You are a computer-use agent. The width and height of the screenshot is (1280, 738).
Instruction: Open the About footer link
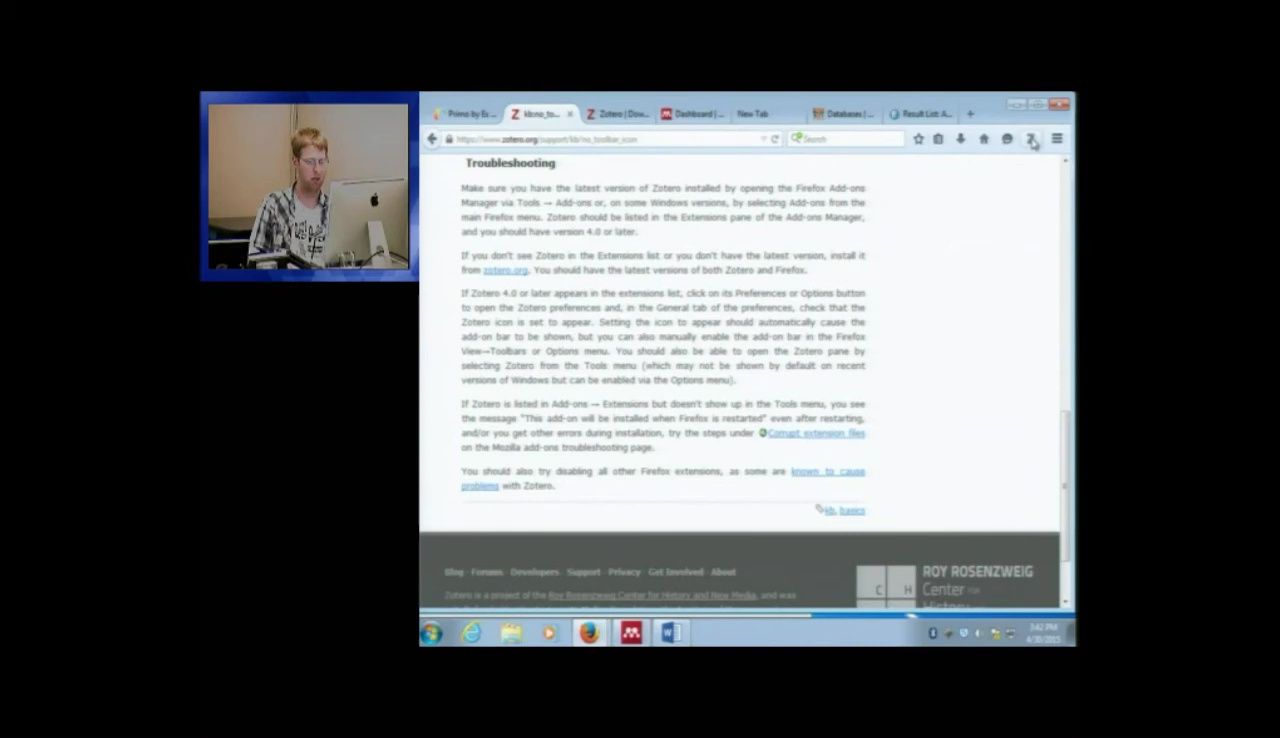tap(723, 572)
